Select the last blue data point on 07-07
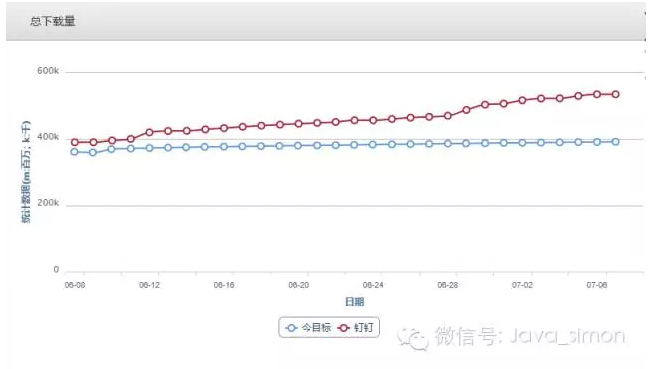This screenshot has width=653, height=369. (616, 142)
